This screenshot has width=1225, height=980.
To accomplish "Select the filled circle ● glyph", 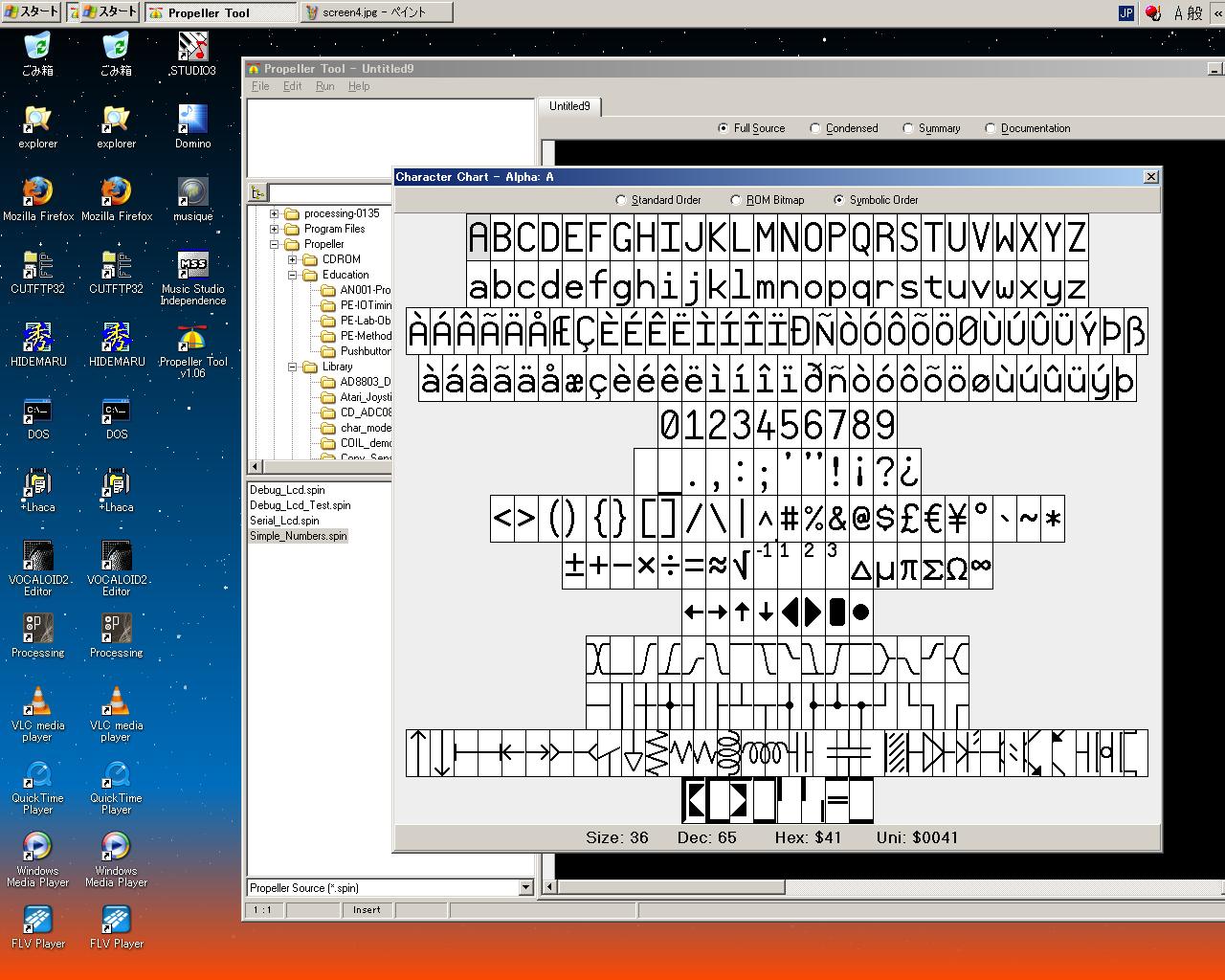I will [x=861, y=612].
